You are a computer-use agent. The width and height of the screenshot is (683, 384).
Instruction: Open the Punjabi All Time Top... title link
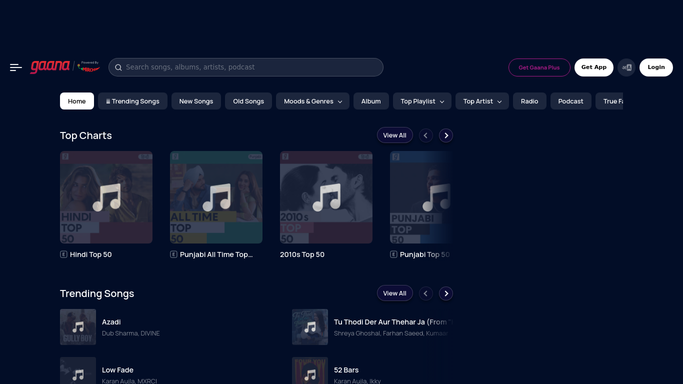click(x=216, y=255)
